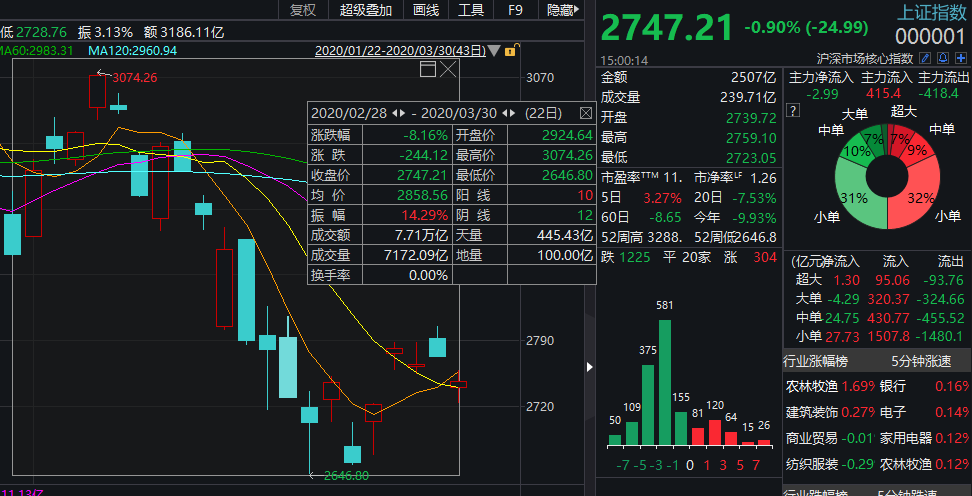972x496 pixels.
Task: Close the selected range box with X
Action: point(448,69)
